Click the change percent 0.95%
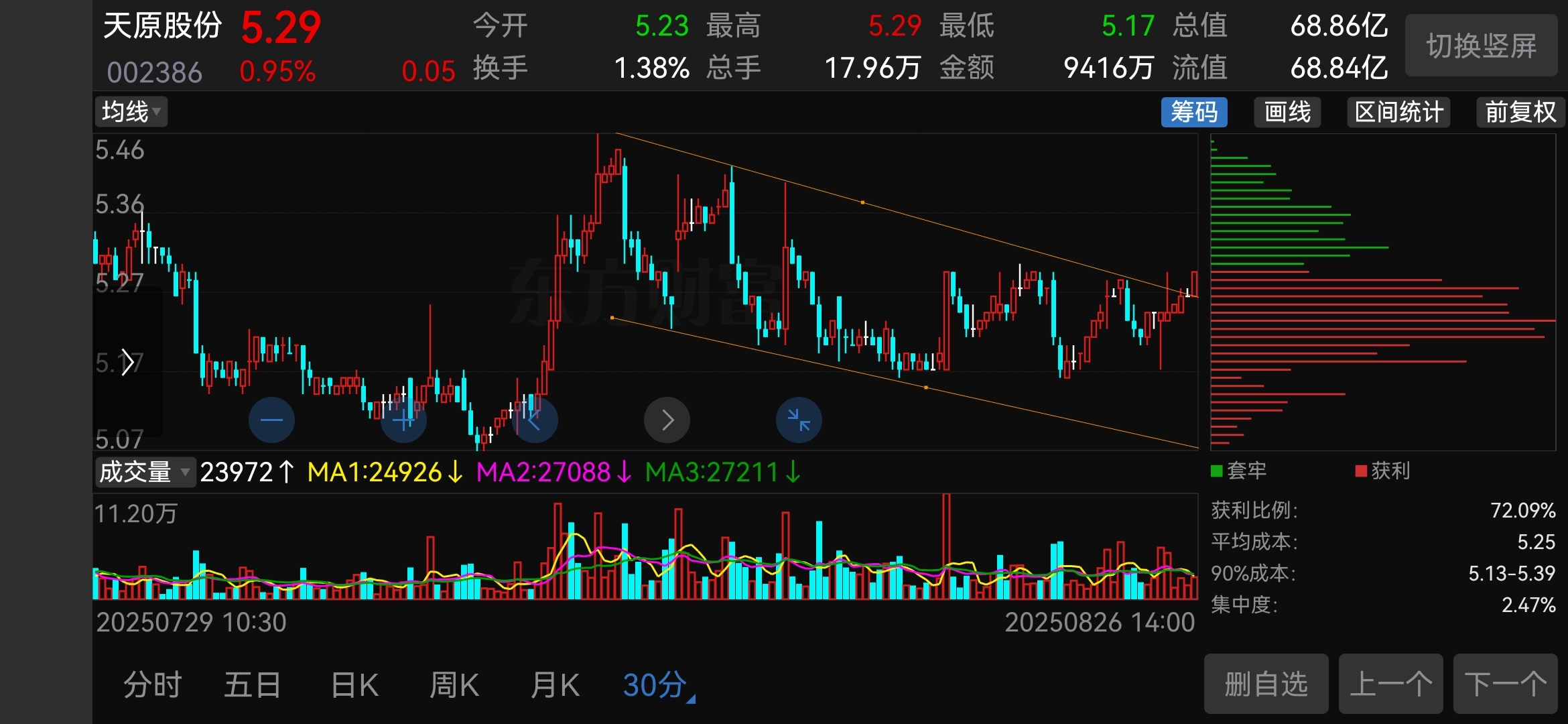 click(x=277, y=71)
